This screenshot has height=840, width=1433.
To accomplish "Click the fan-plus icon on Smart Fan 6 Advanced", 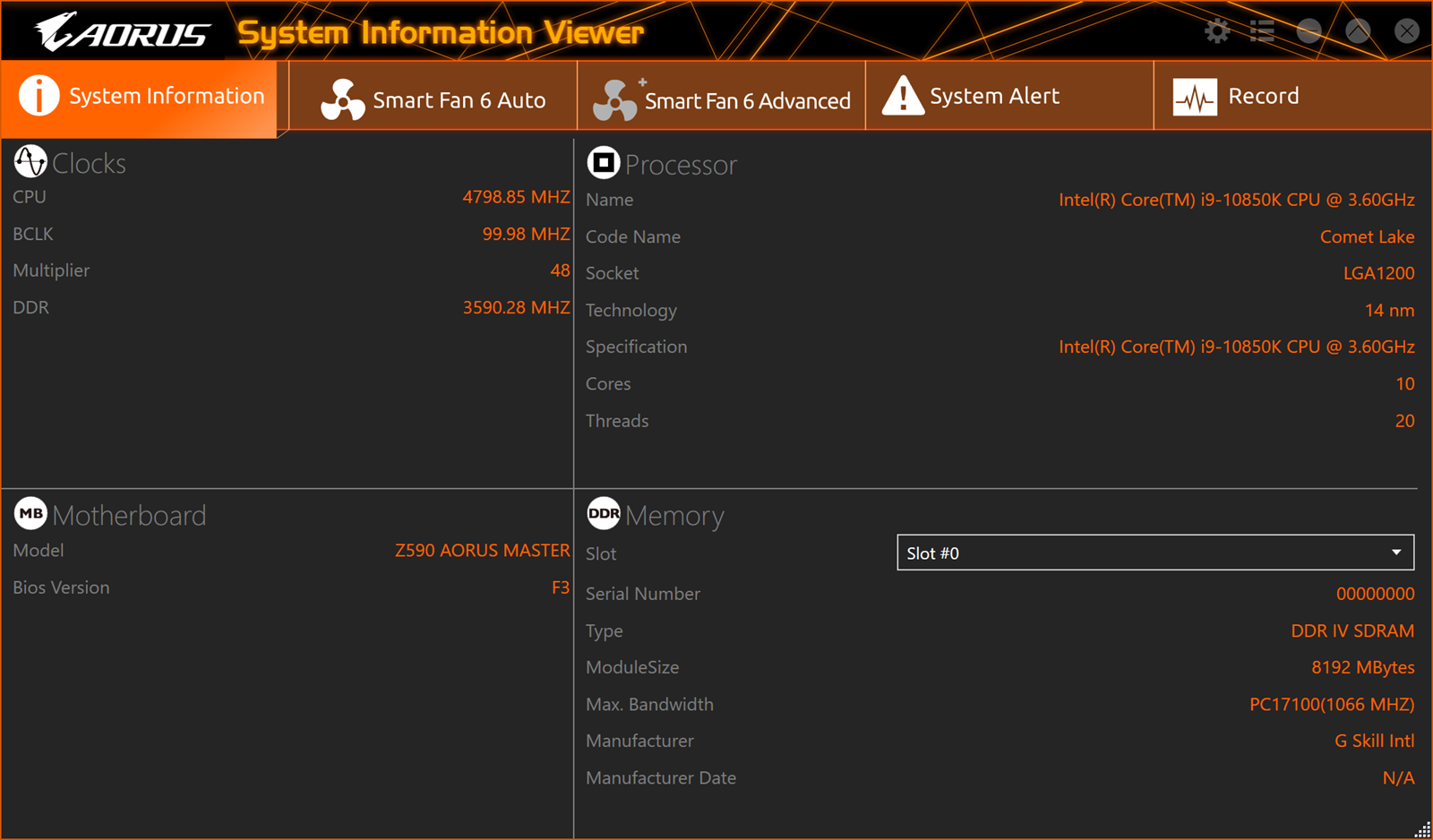I will [619, 99].
